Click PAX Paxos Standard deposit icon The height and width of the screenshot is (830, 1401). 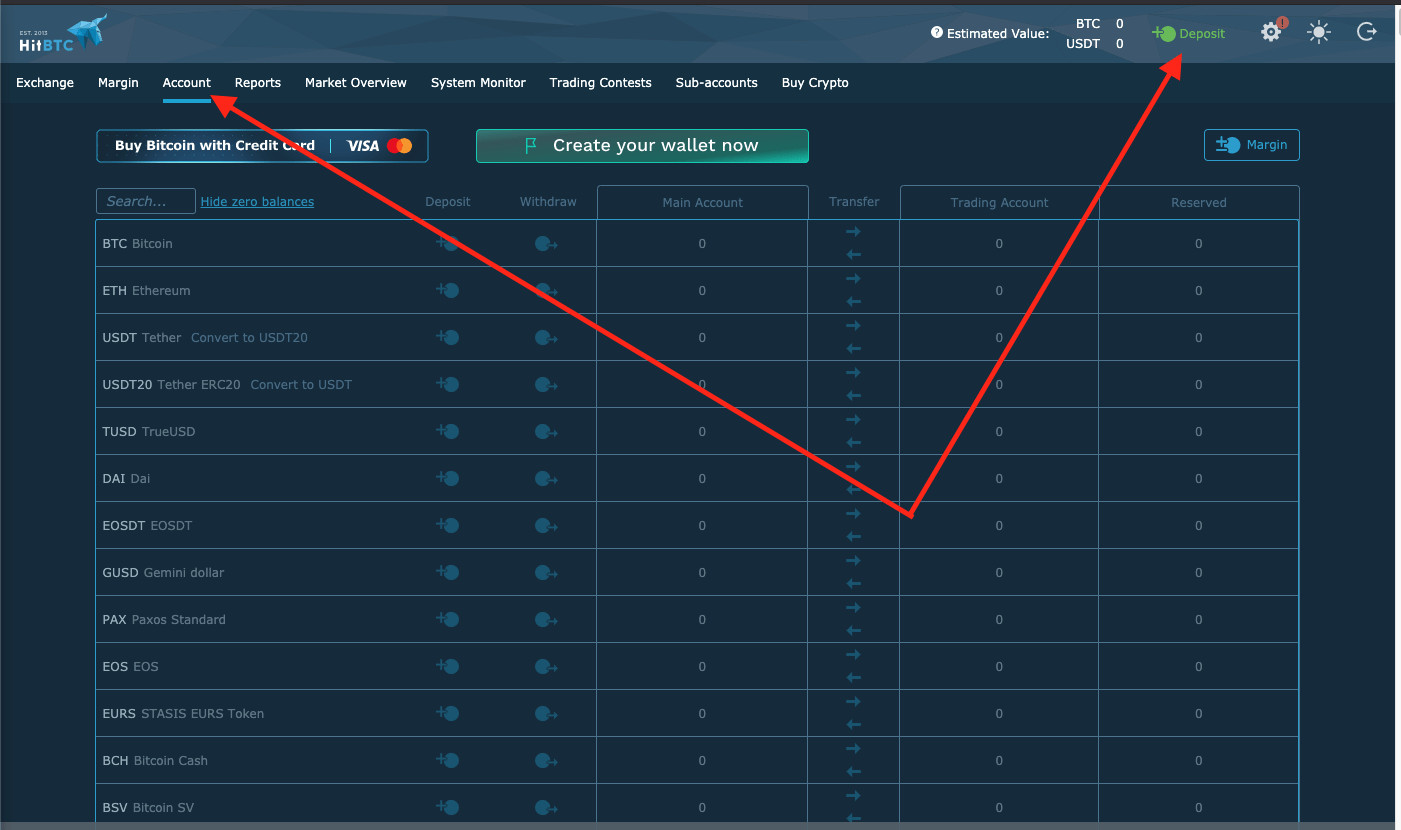pos(447,619)
